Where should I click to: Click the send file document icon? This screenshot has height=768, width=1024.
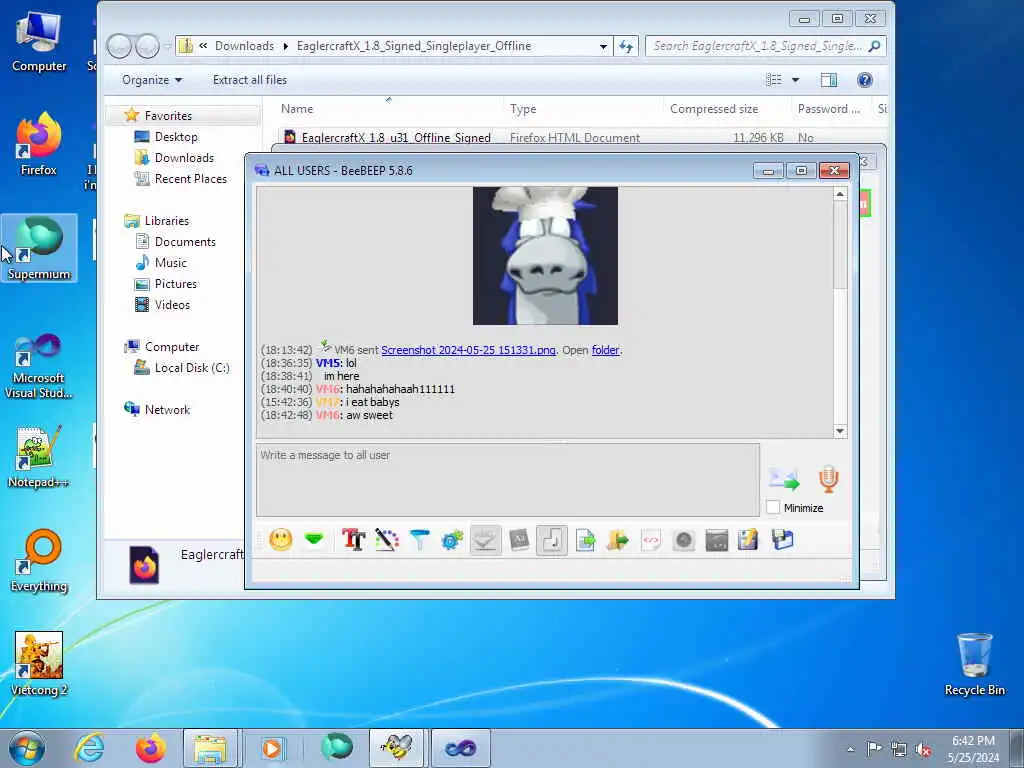click(585, 540)
